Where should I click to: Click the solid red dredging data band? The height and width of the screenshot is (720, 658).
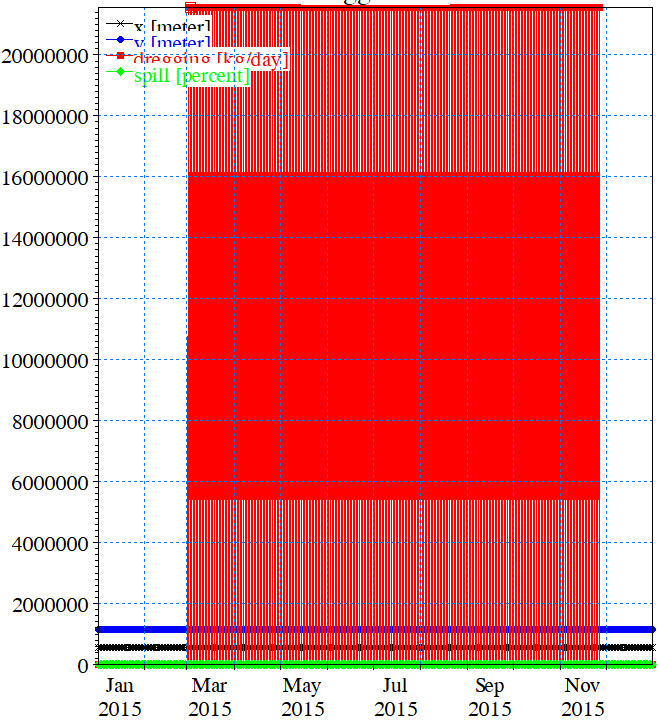click(392, 330)
